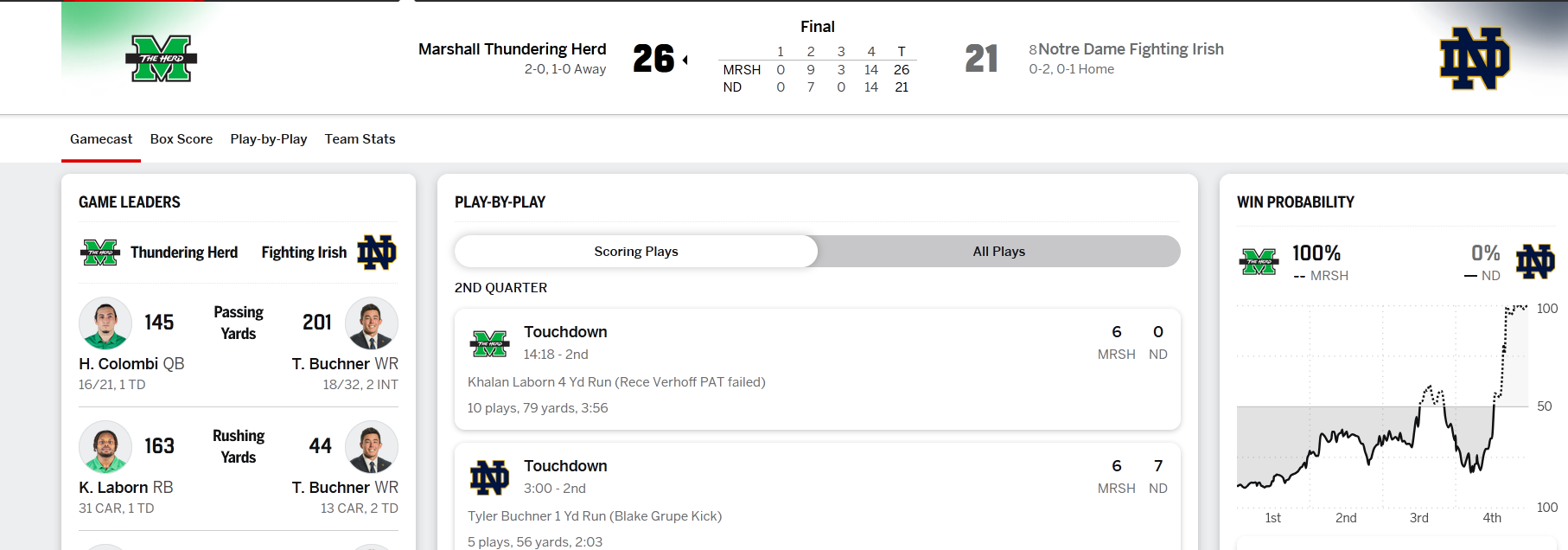The width and height of the screenshot is (1568, 550).
Task: Click Notre Dame logo in Game Leaders panel
Action: 377,253
